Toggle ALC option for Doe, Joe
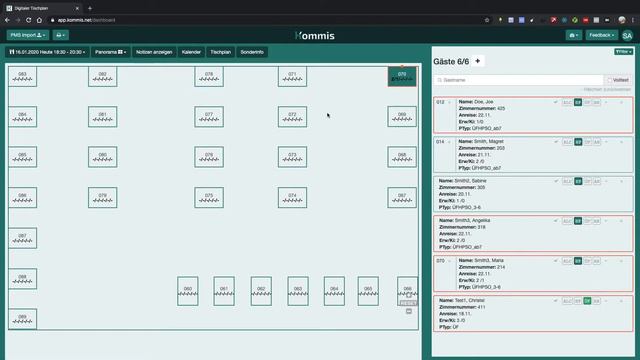Viewport: 640px width, 360px height. 567,102
